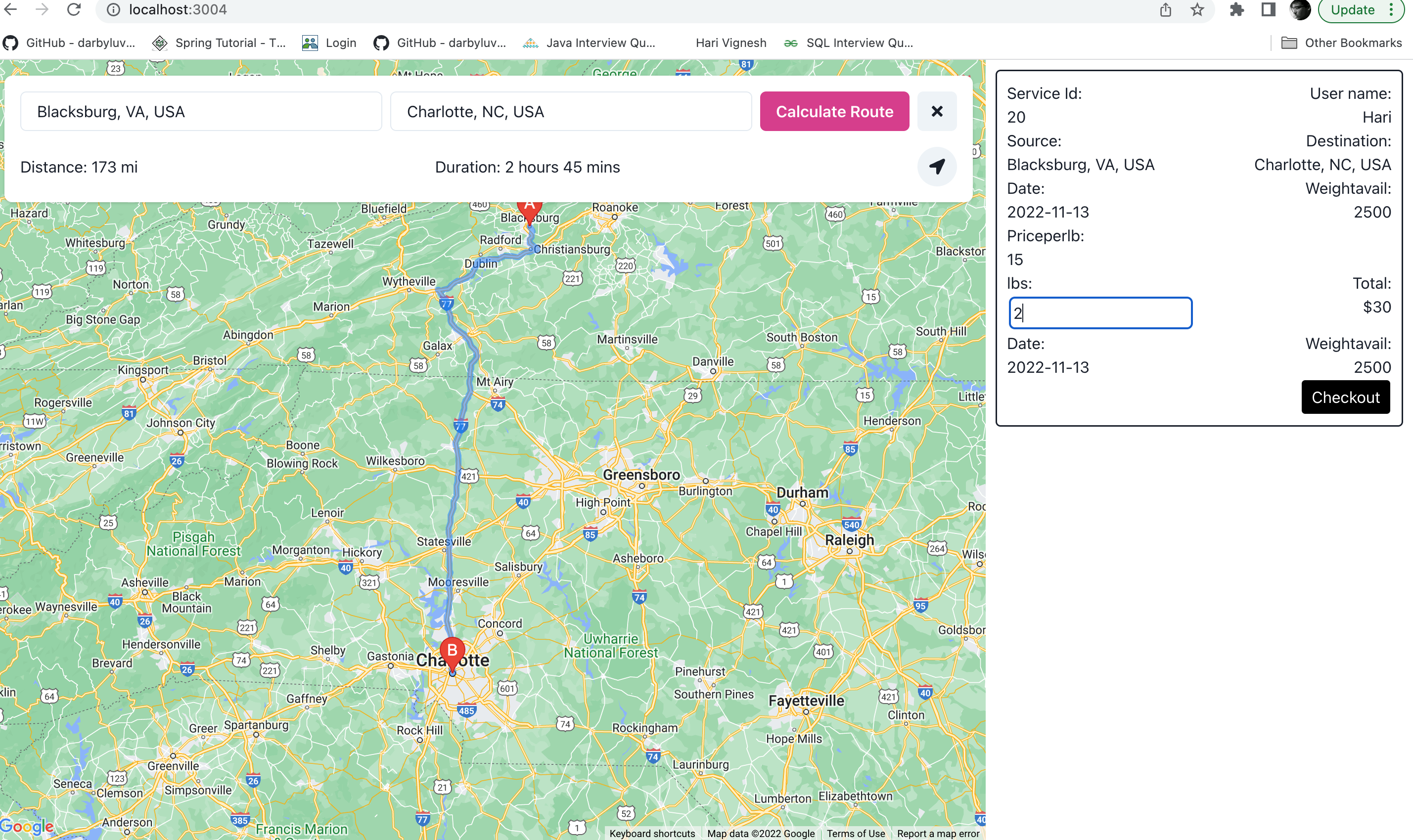1413x840 pixels.
Task: Open the extensions puzzle-piece icon
Action: [x=1236, y=9]
